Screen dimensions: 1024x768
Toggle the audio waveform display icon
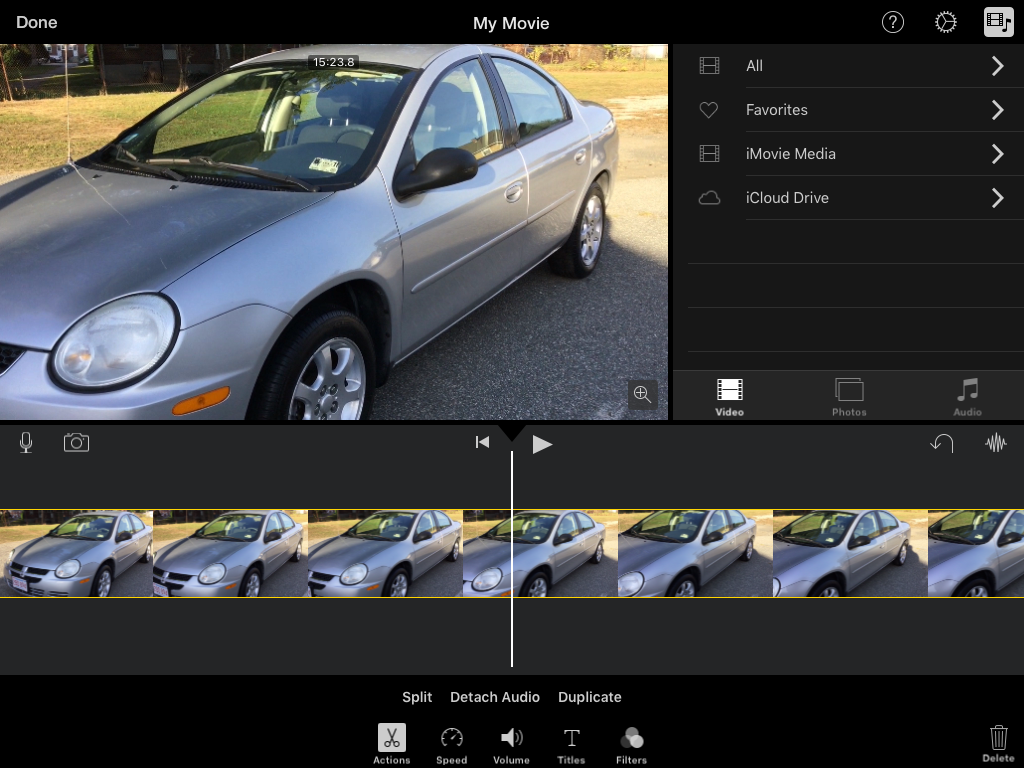(x=996, y=443)
